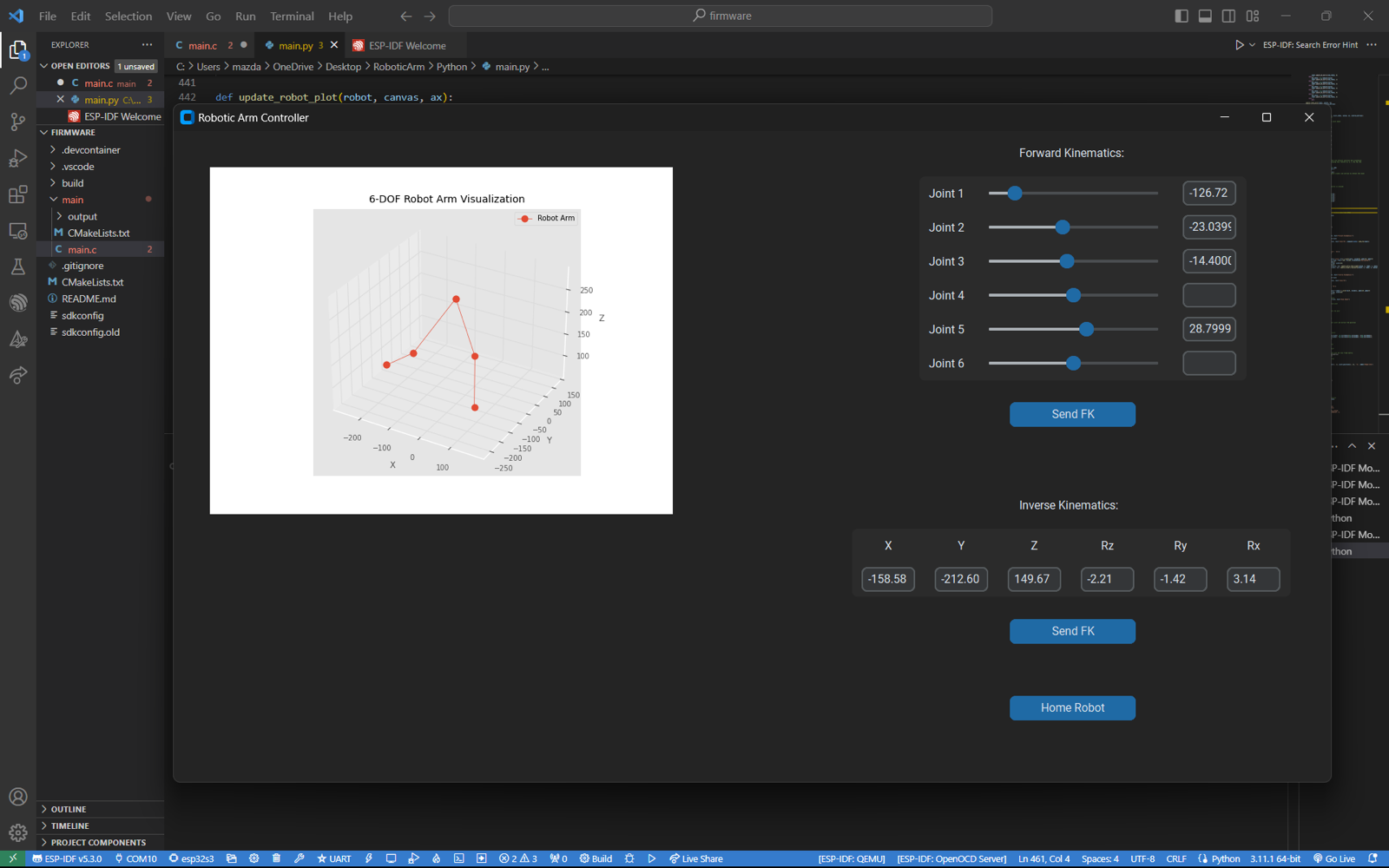Open sdkconfig.old in the file tree
This screenshot has height=868, width=1389.
(x=90, y=332)
